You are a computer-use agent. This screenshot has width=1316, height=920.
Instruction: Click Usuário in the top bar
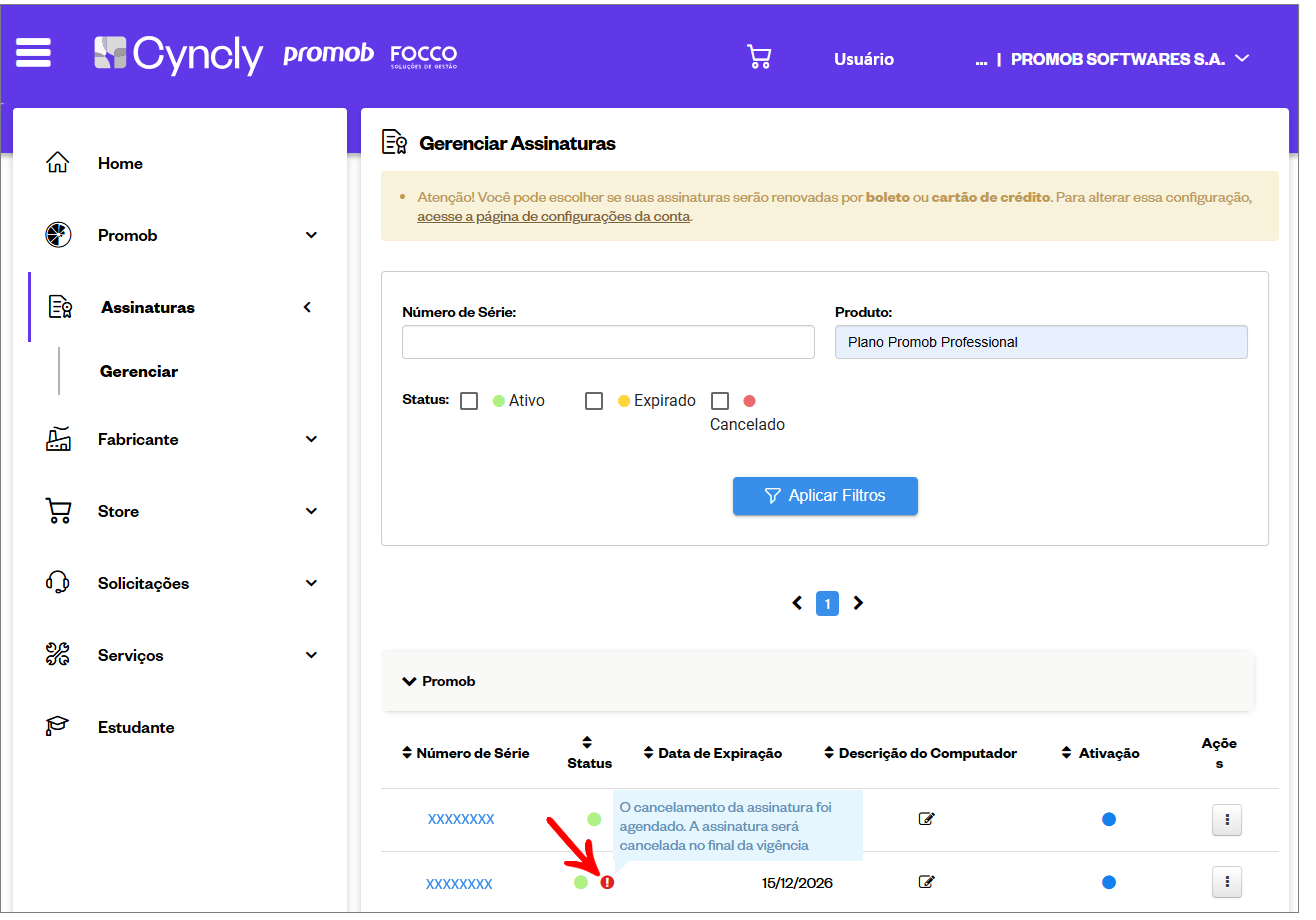[x=864, y=59]
